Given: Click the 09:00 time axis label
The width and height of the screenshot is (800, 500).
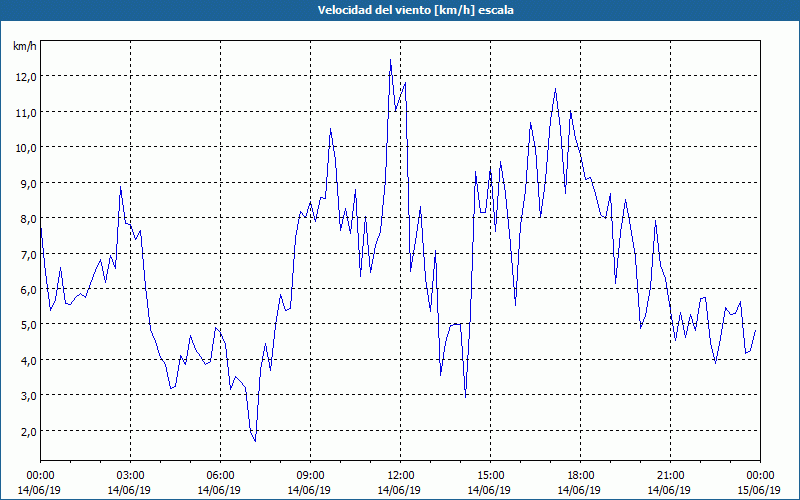Looking at the screenshot, I should (x=310, y=476).
